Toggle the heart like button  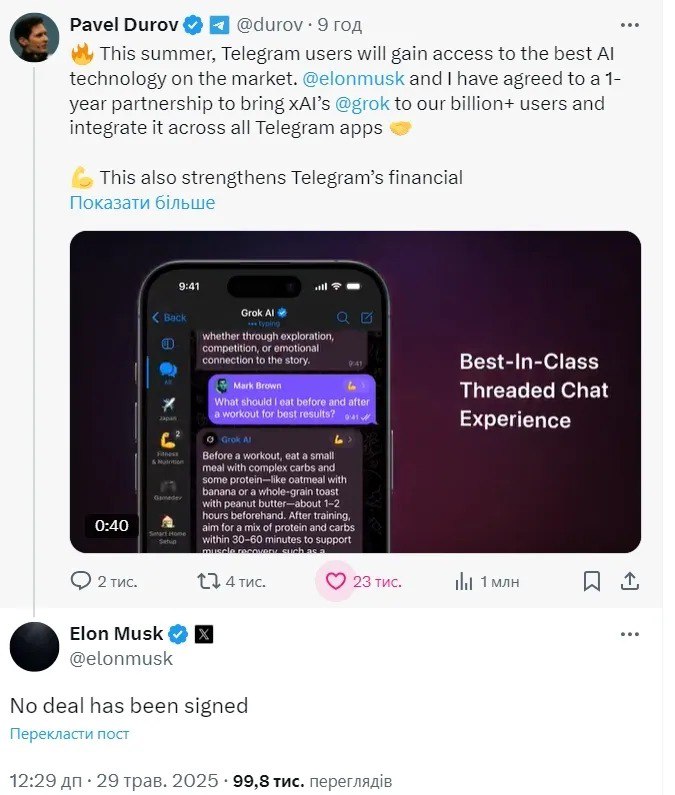336,581
